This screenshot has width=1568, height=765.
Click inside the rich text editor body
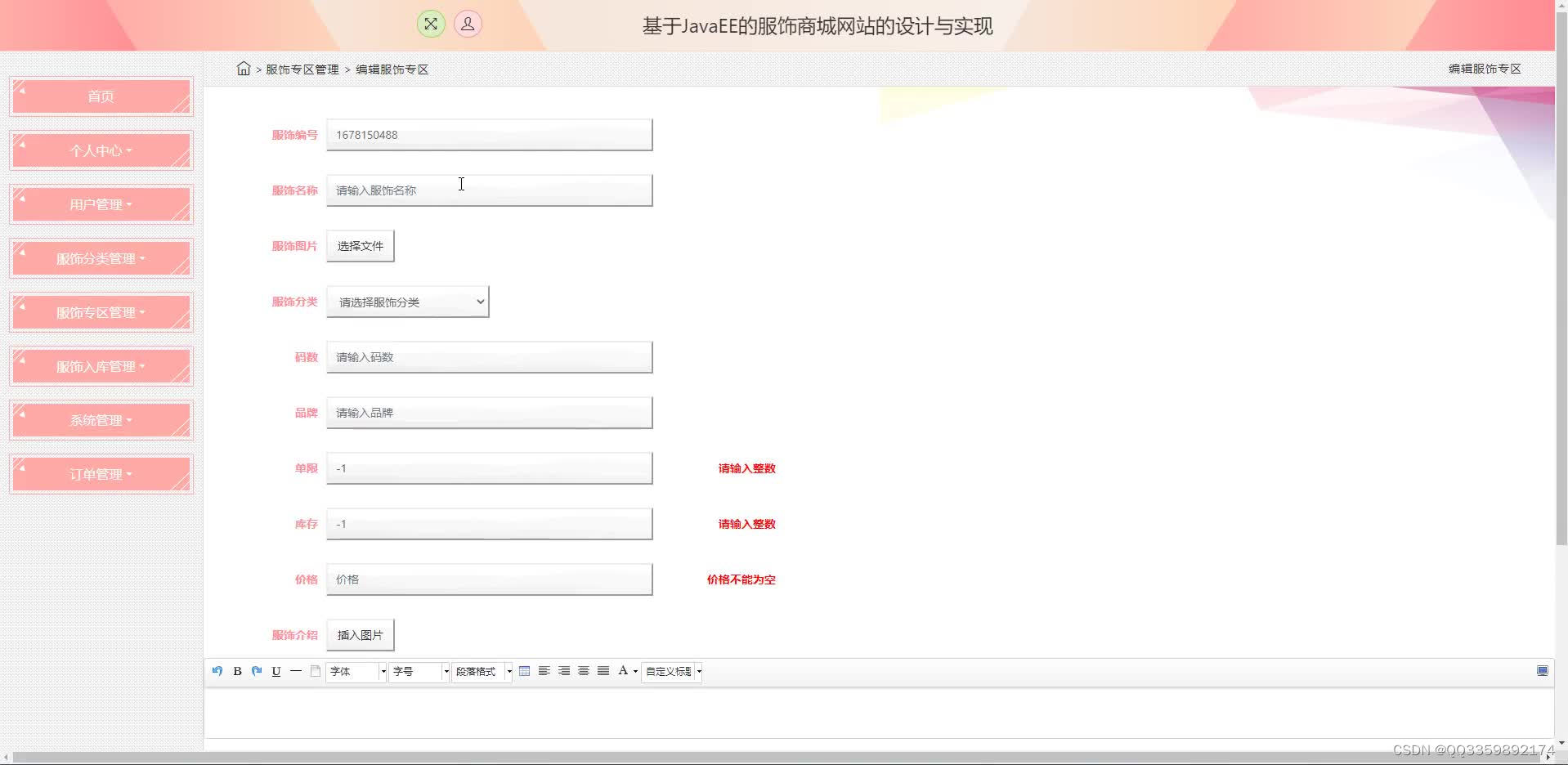[879, 714]
